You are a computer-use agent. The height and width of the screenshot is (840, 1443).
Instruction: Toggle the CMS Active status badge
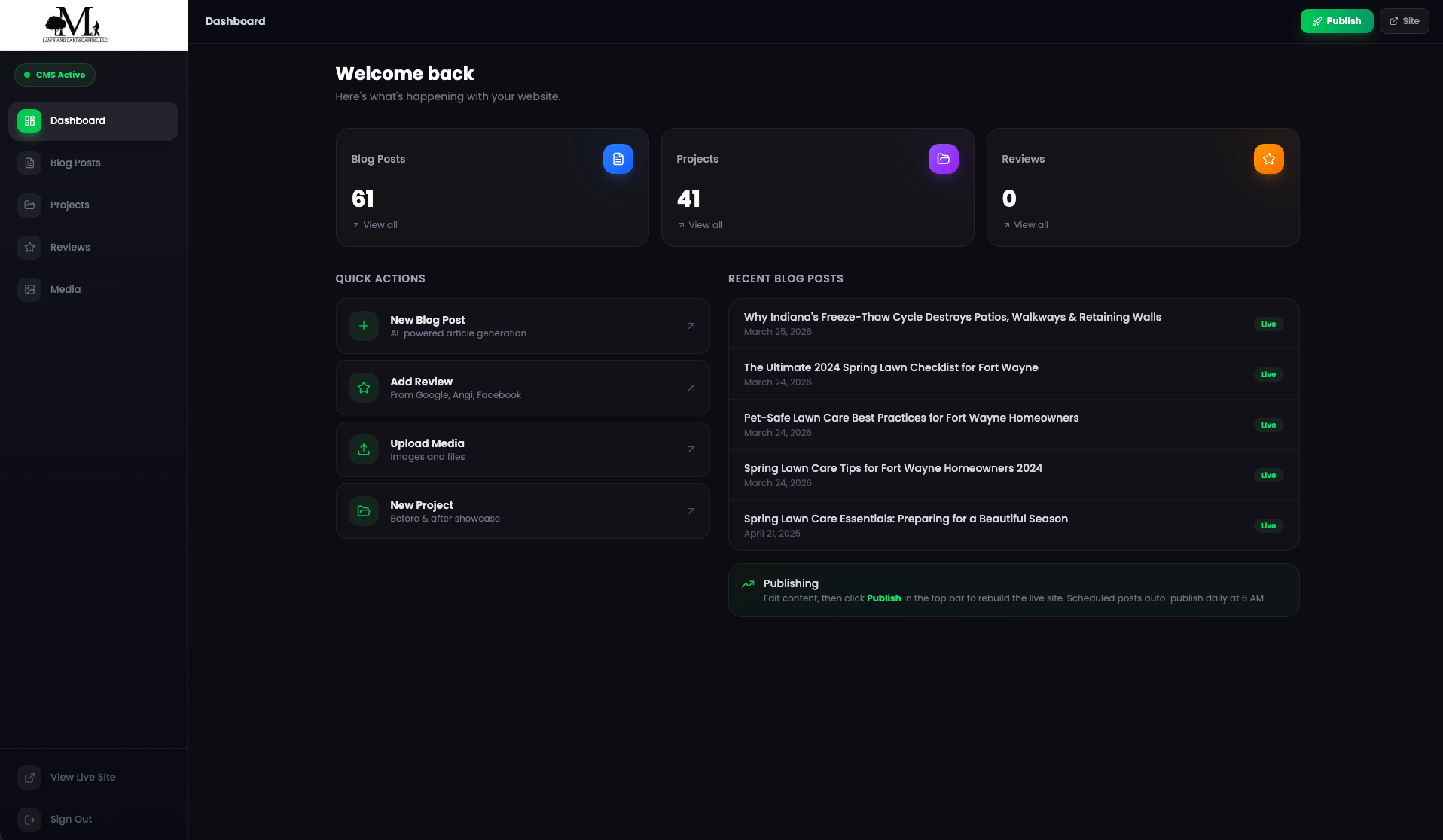click(54, 75)
